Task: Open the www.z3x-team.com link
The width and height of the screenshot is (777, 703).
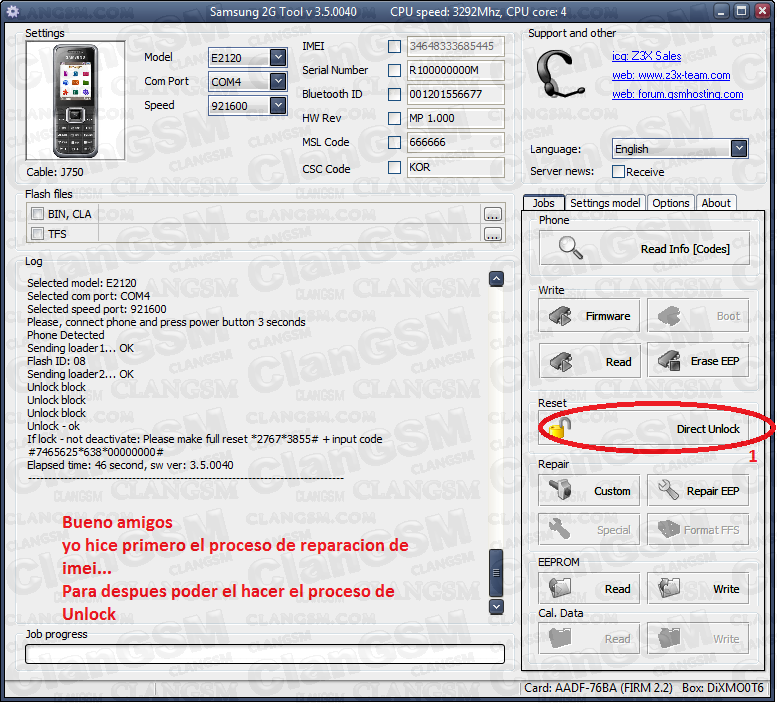Action: 671,75
